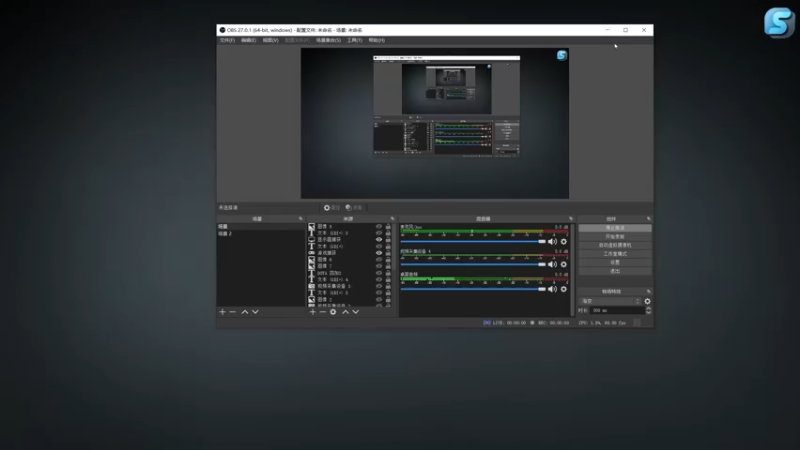Viewport: 800px width, 450px height.
Task: Mute the 麦克风/Aux speaker icon
Action: point(553,241)
